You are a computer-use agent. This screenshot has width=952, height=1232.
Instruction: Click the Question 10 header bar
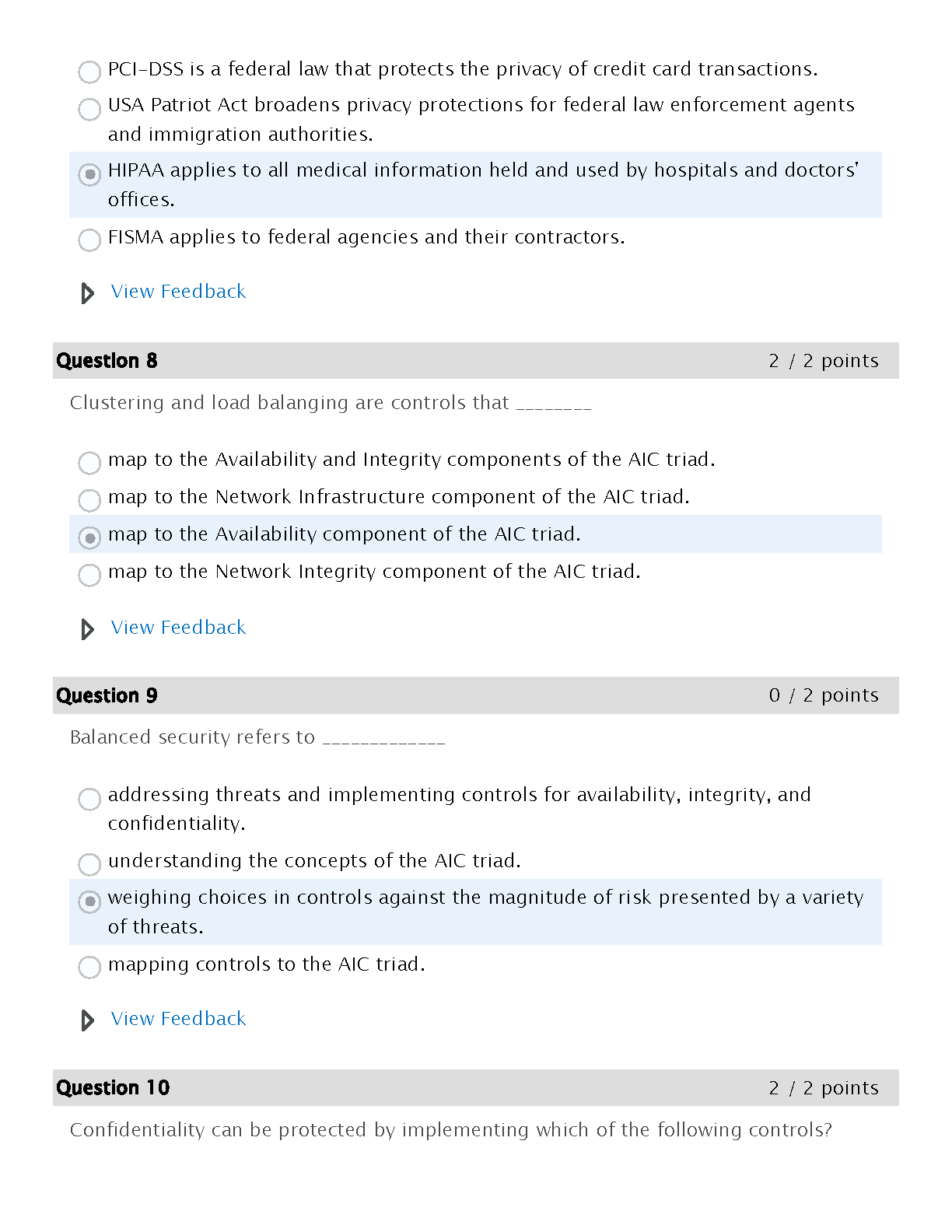(x=475, y=1087)
